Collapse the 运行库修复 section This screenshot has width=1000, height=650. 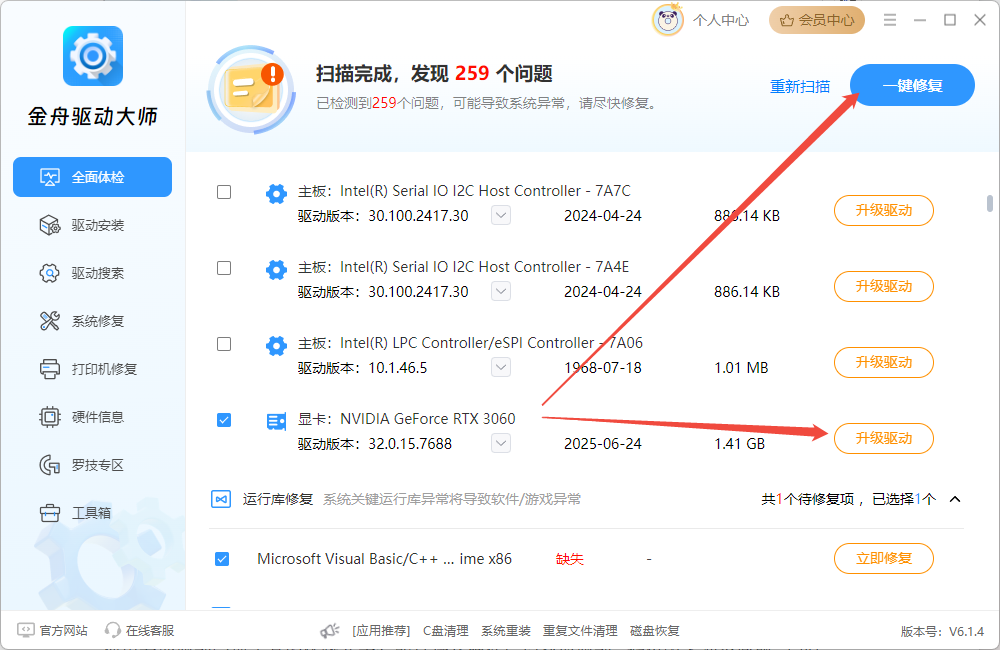954,498
